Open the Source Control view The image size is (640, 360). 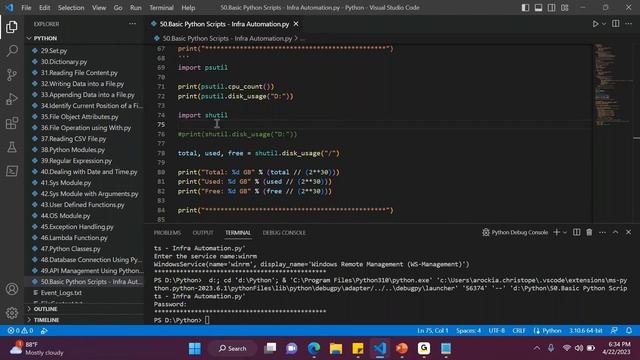click(x=12, y=75)
